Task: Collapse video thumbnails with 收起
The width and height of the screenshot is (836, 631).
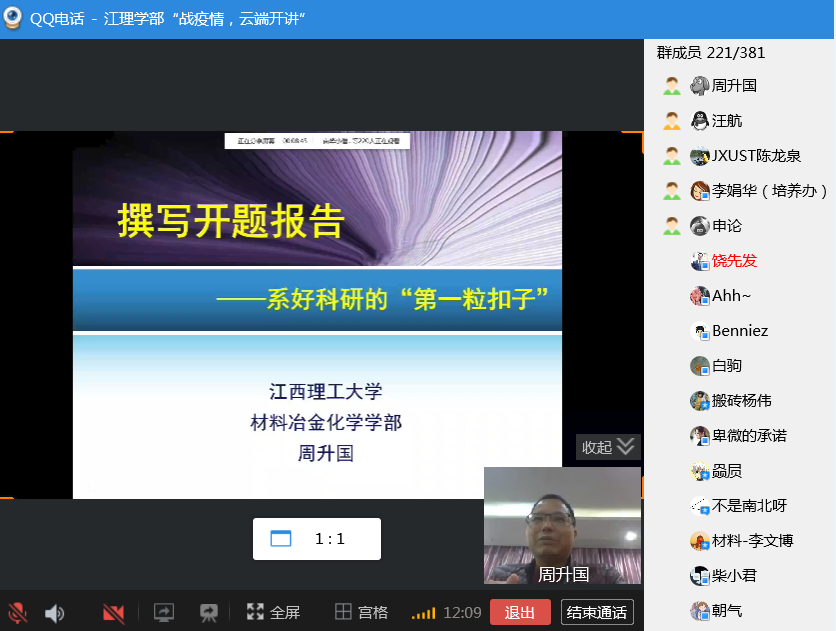Action: [x=608, y=447]
